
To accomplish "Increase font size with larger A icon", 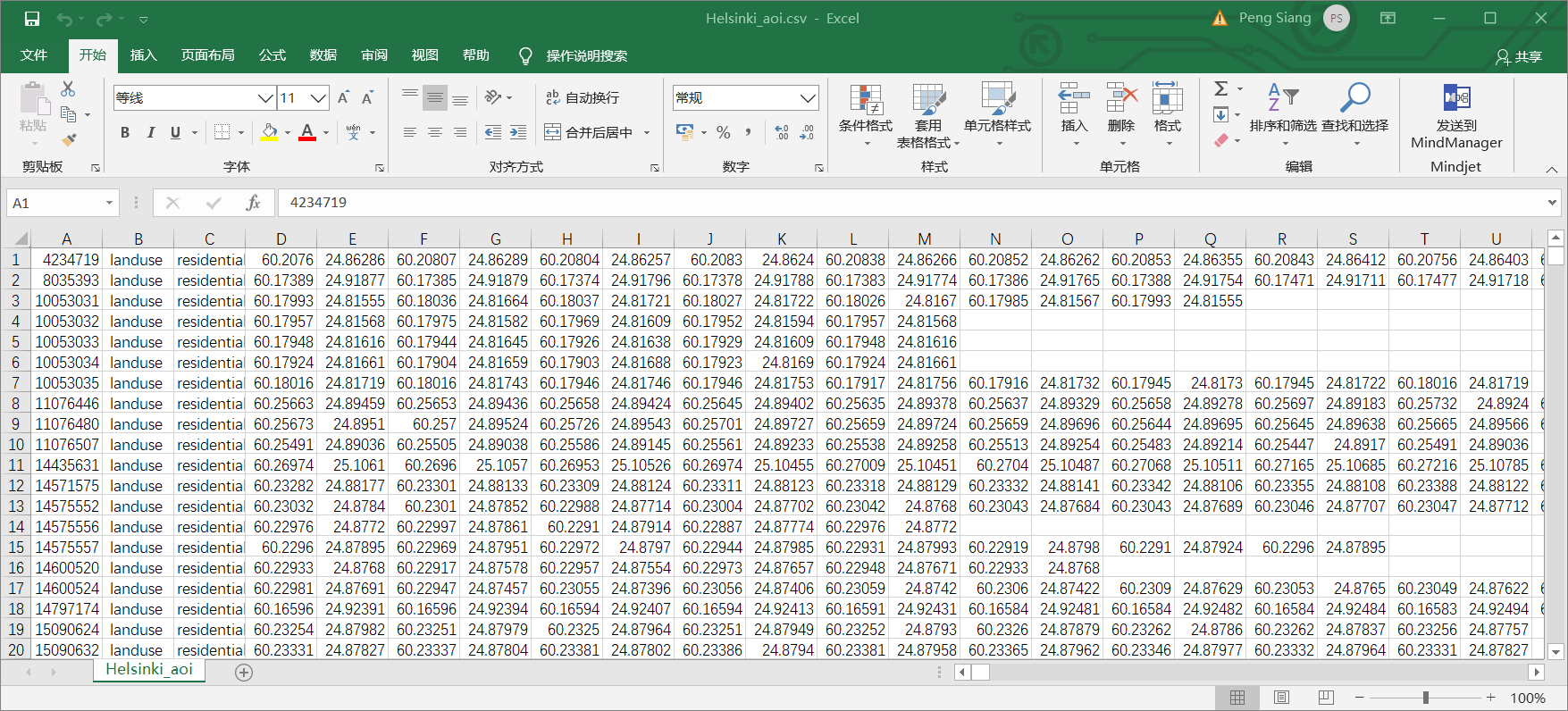I will pyautogui.click(x=344, y=97).
